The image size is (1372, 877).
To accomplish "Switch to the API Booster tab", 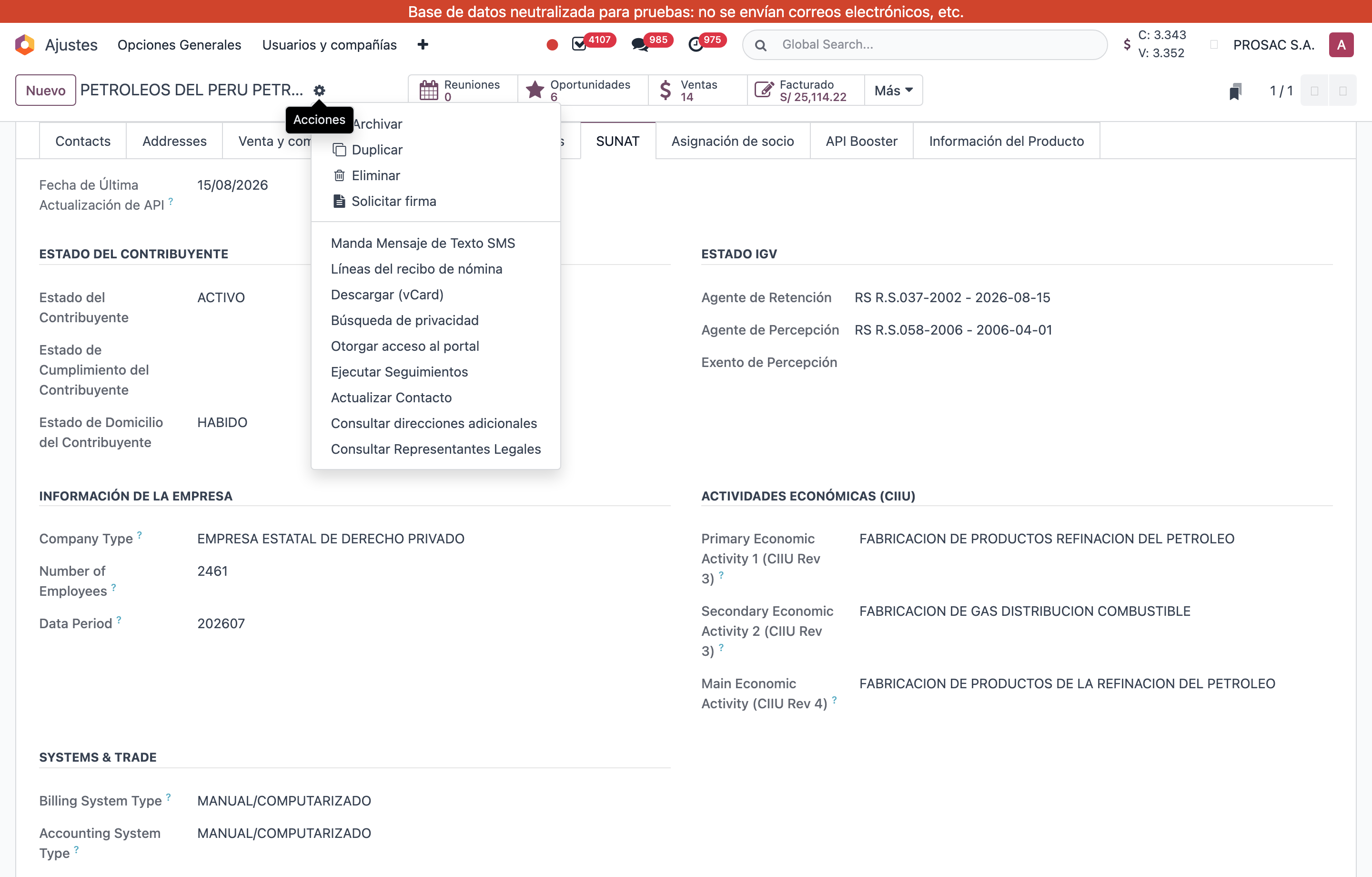I will tap(861, 141).
